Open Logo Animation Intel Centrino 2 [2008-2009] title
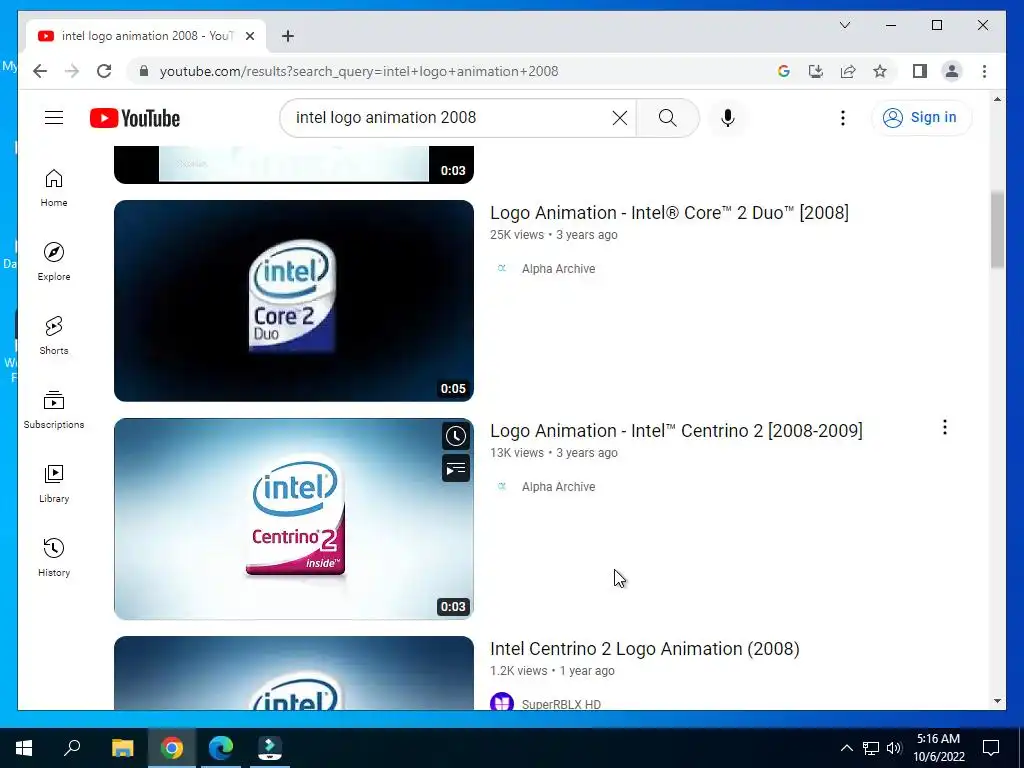Viewport: 1024px width, 768px height. point(676,430)
